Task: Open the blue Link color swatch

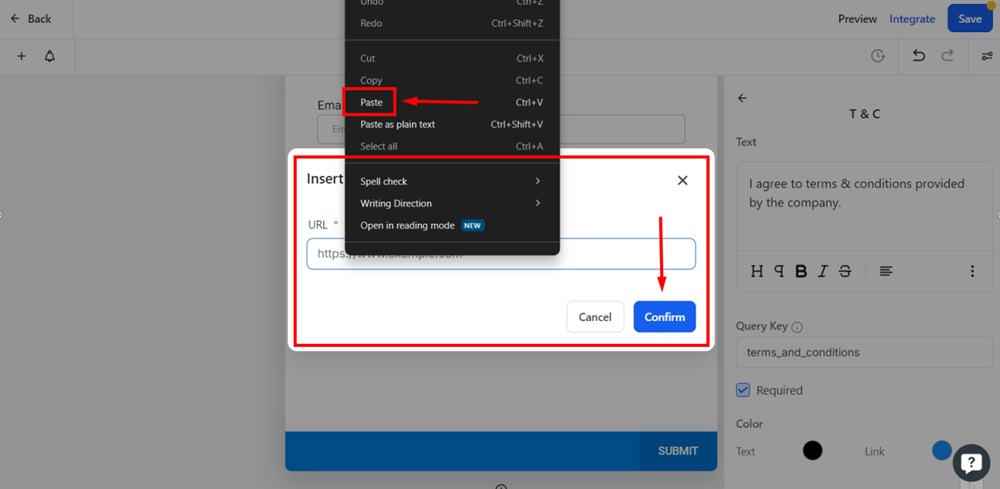Action: point(942,451)
